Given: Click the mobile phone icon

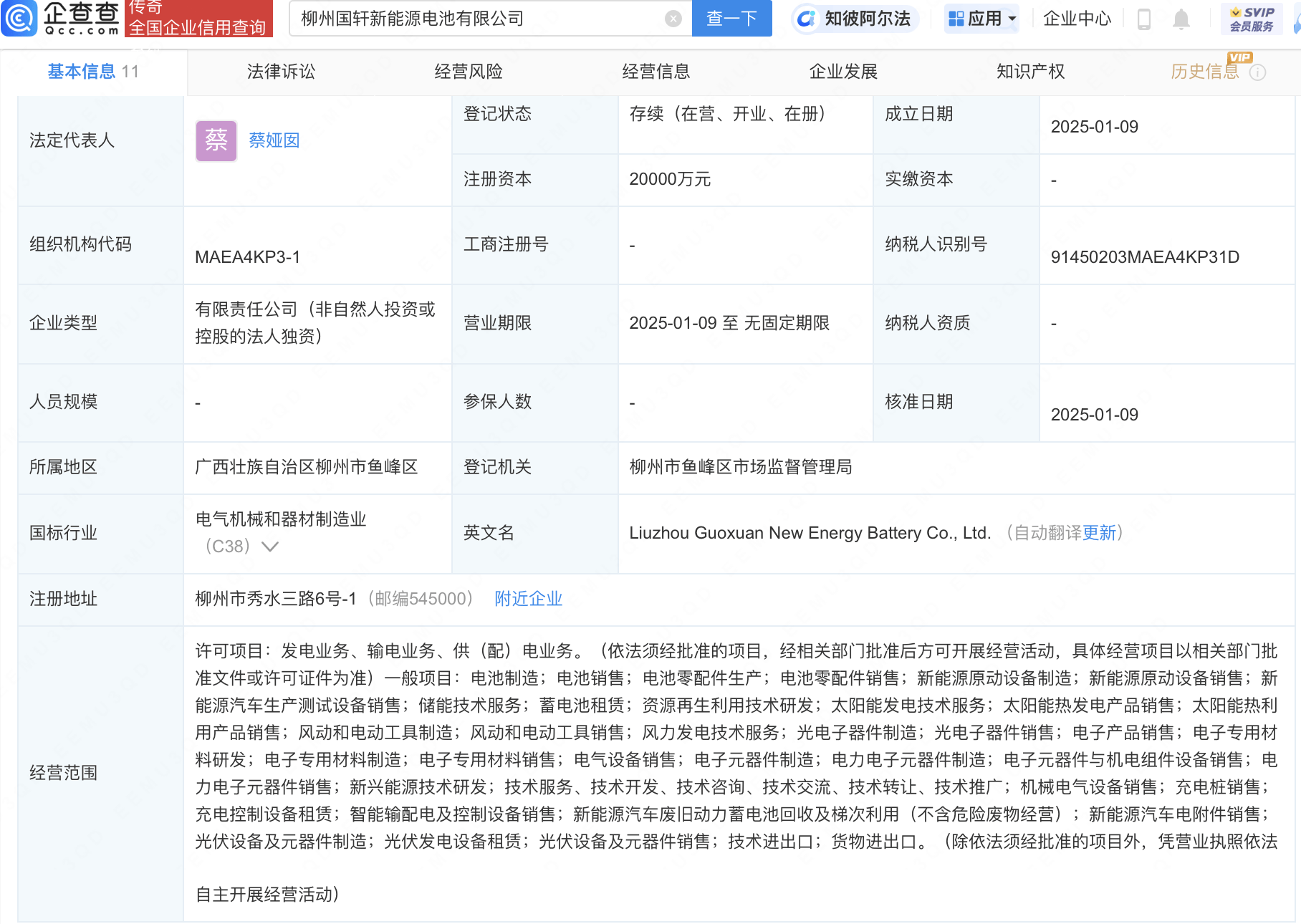Looking at the screenshot, I should click(1144, 19).
